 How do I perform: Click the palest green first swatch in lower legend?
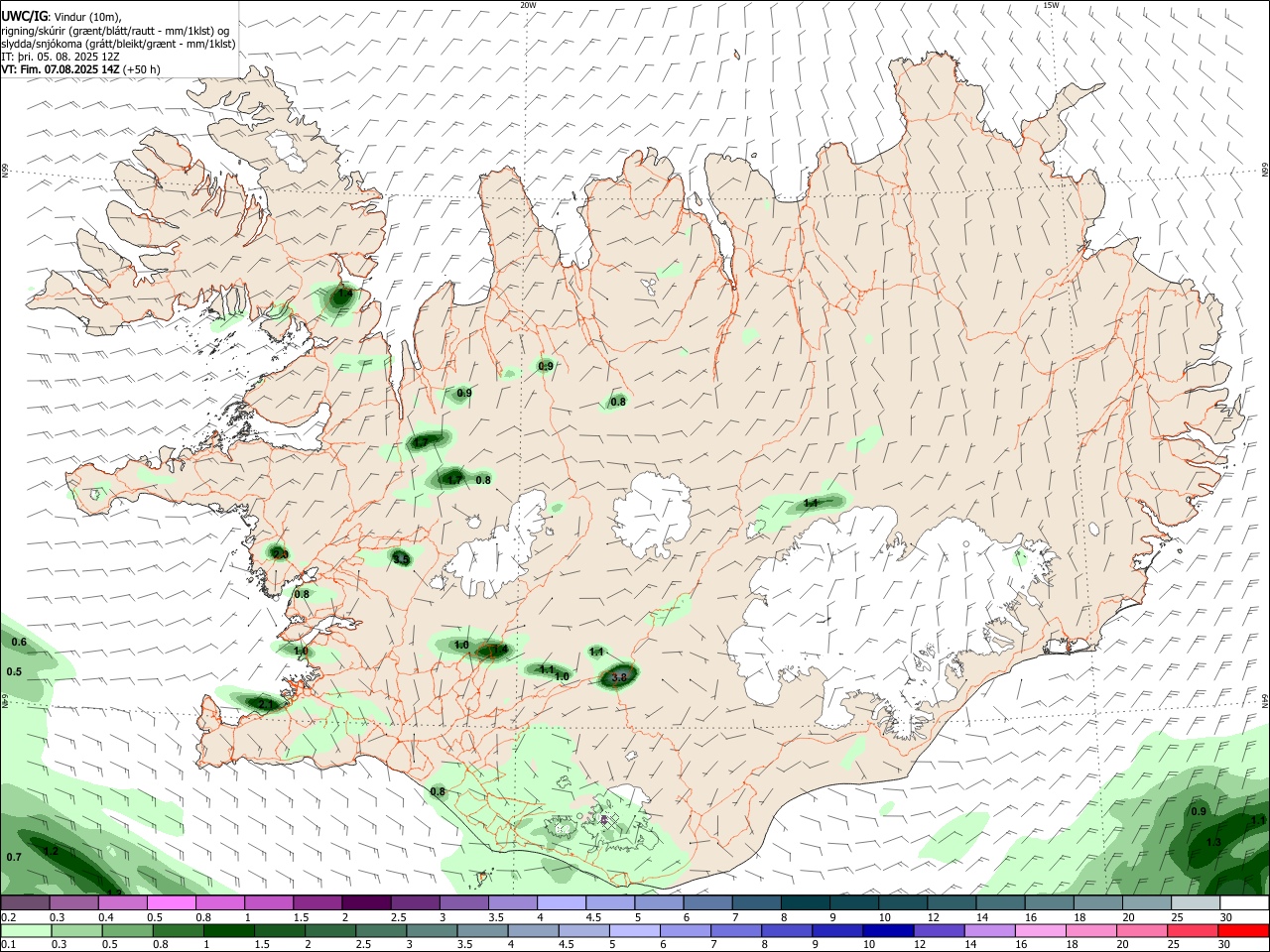click(x=26, y=931)
